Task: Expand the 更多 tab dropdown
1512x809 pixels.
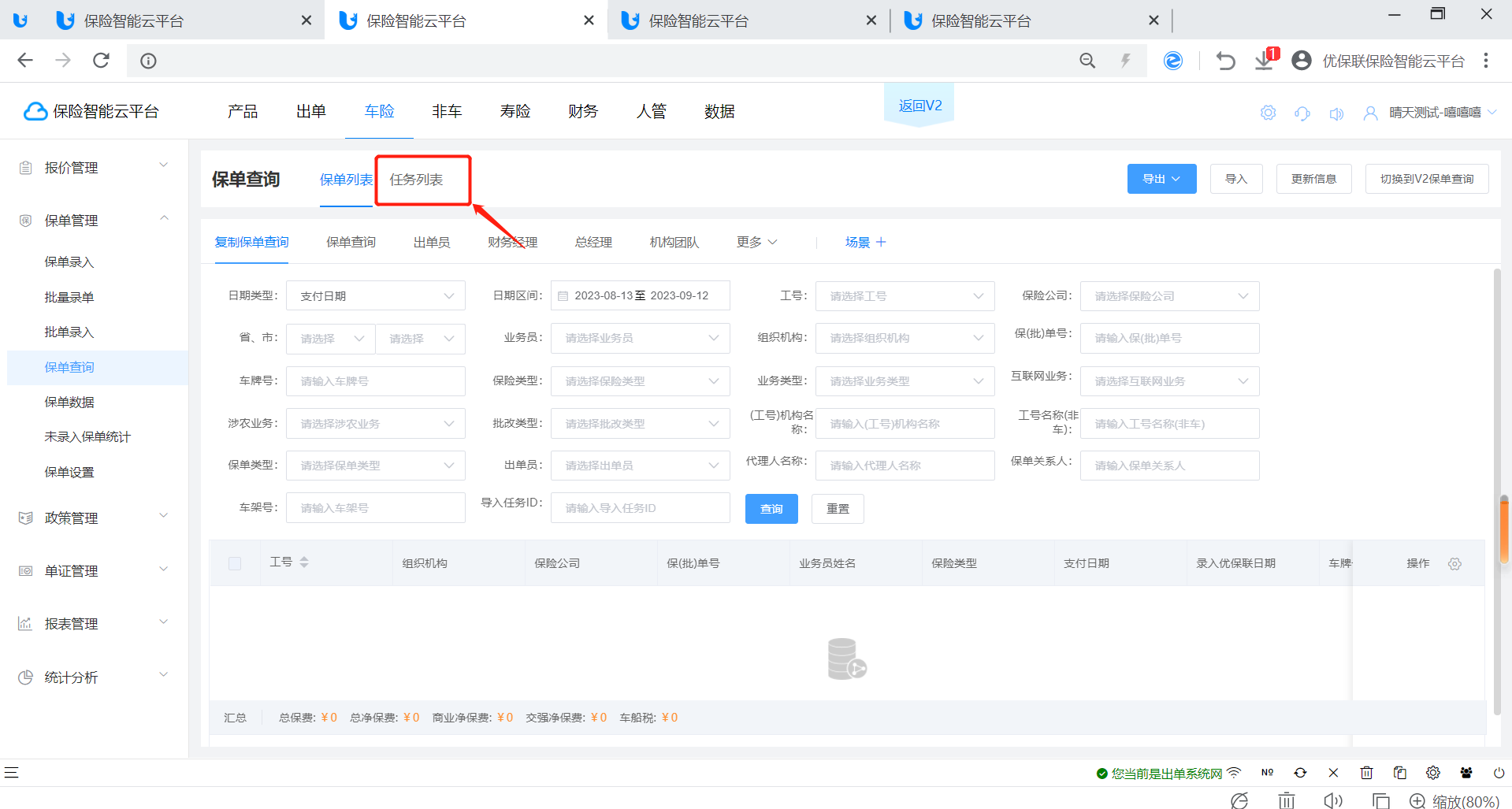Action: pos(757,242)
